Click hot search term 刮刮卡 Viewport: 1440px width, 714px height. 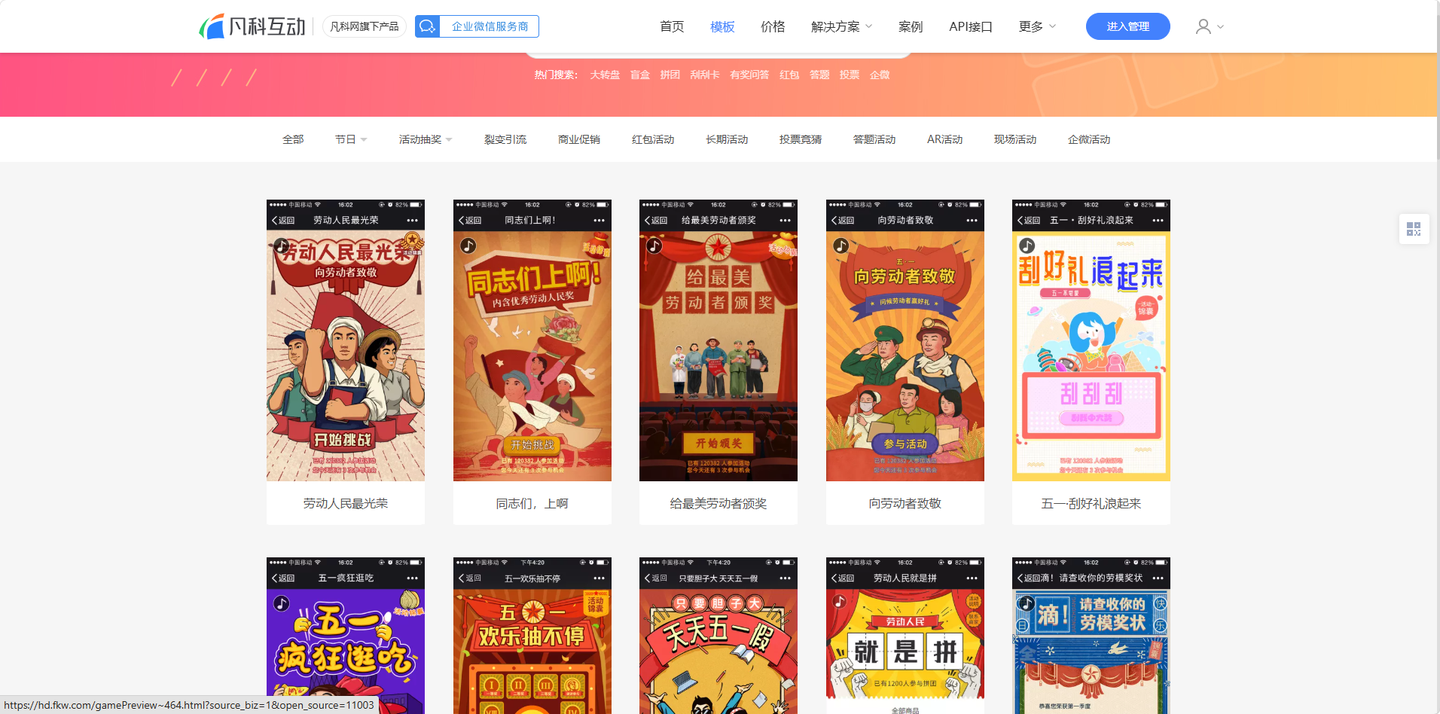[705, 75]
